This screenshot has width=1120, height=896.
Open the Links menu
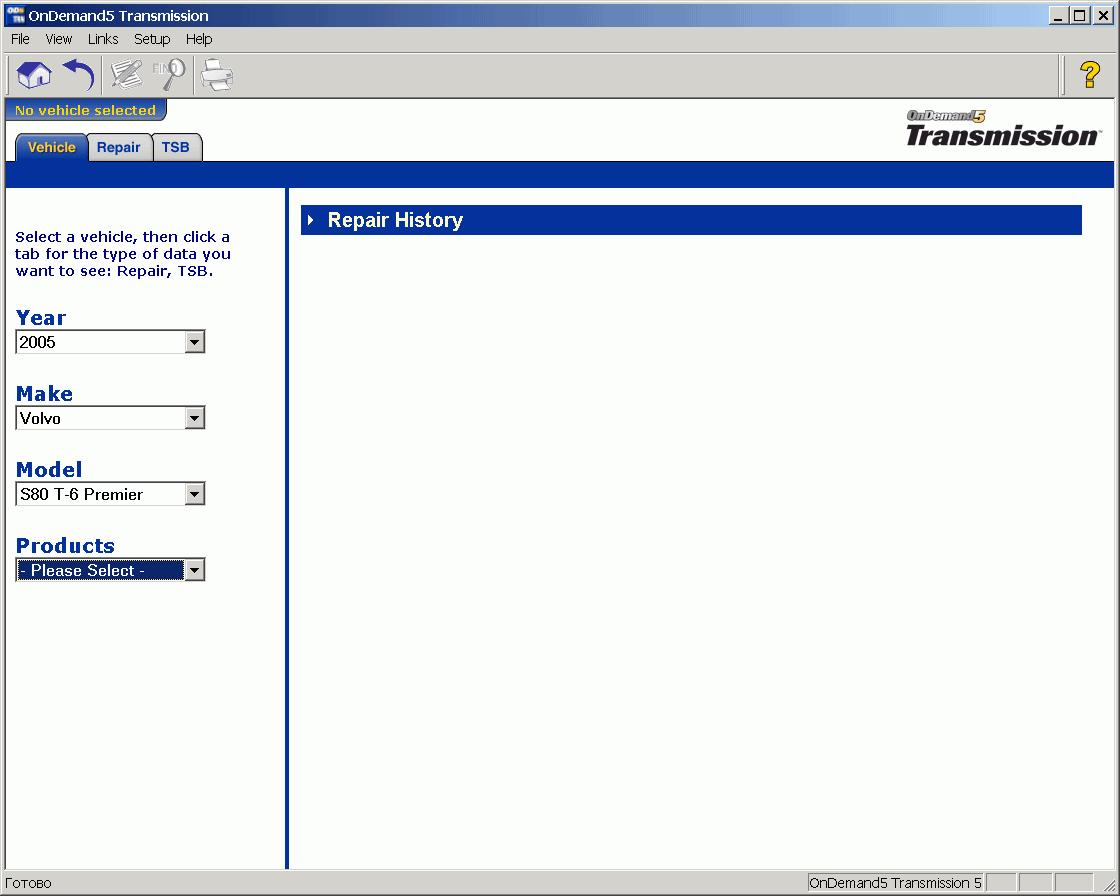coord(103,39)
